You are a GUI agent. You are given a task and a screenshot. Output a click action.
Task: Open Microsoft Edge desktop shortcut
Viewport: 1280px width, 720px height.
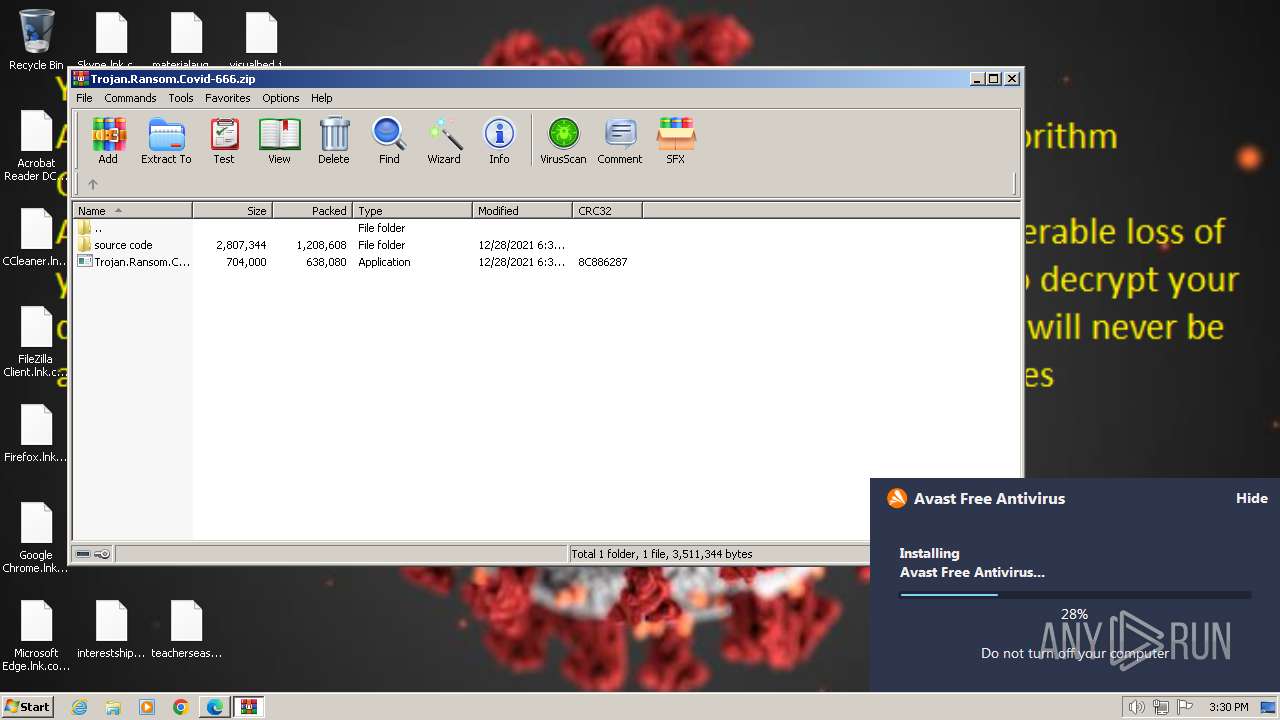coord(36,636)
